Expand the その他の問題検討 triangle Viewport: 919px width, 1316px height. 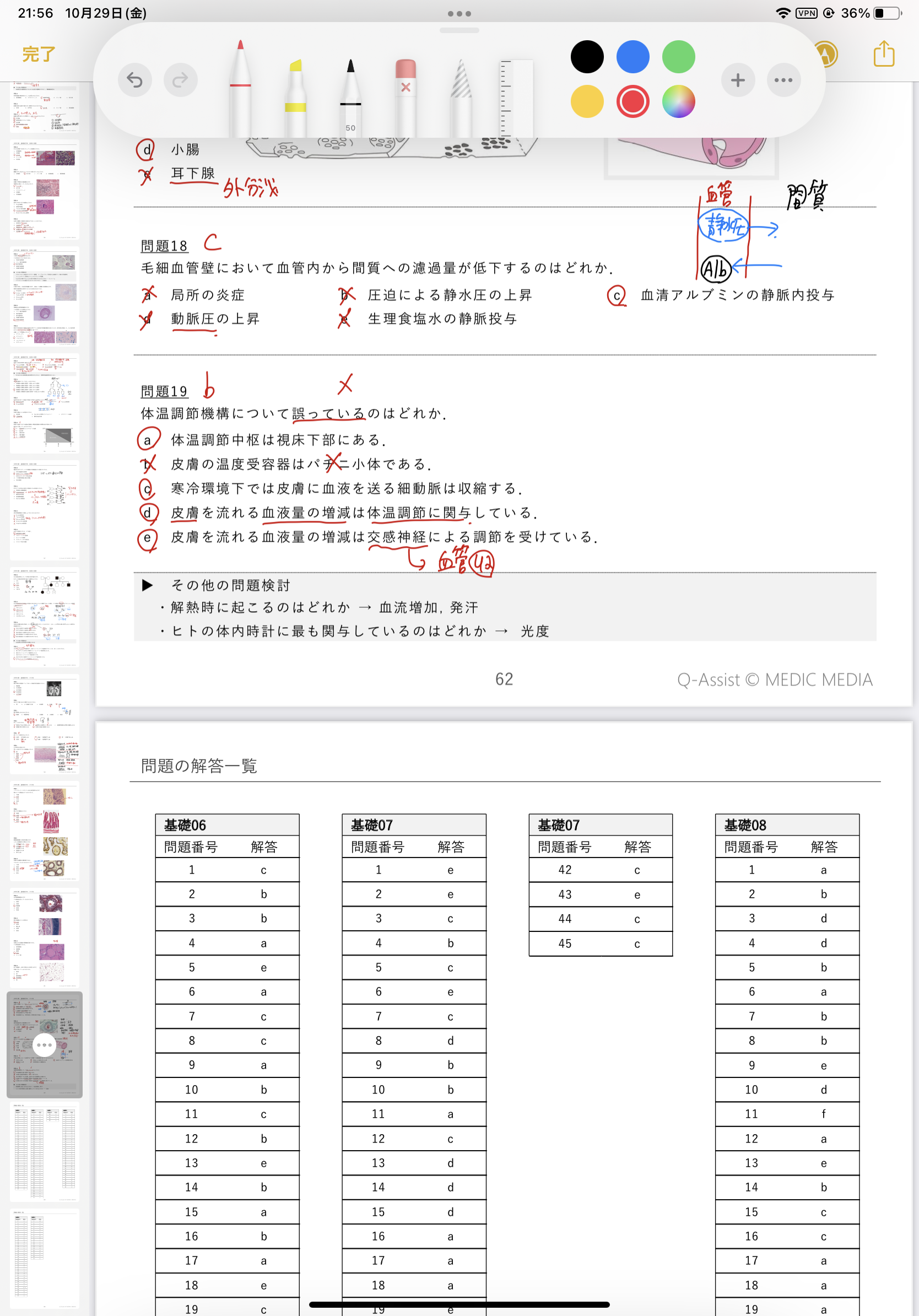[x=147, y=585]
